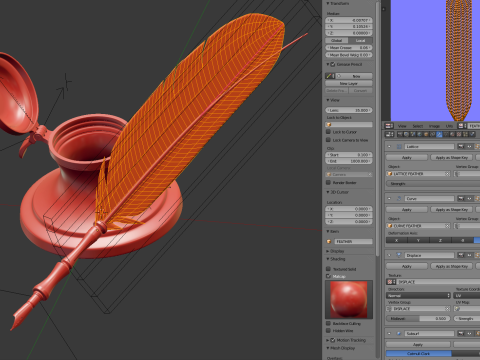Toggle Curve modifier viewport visibility
The image size is (480, 360).
tap(469, 199)
